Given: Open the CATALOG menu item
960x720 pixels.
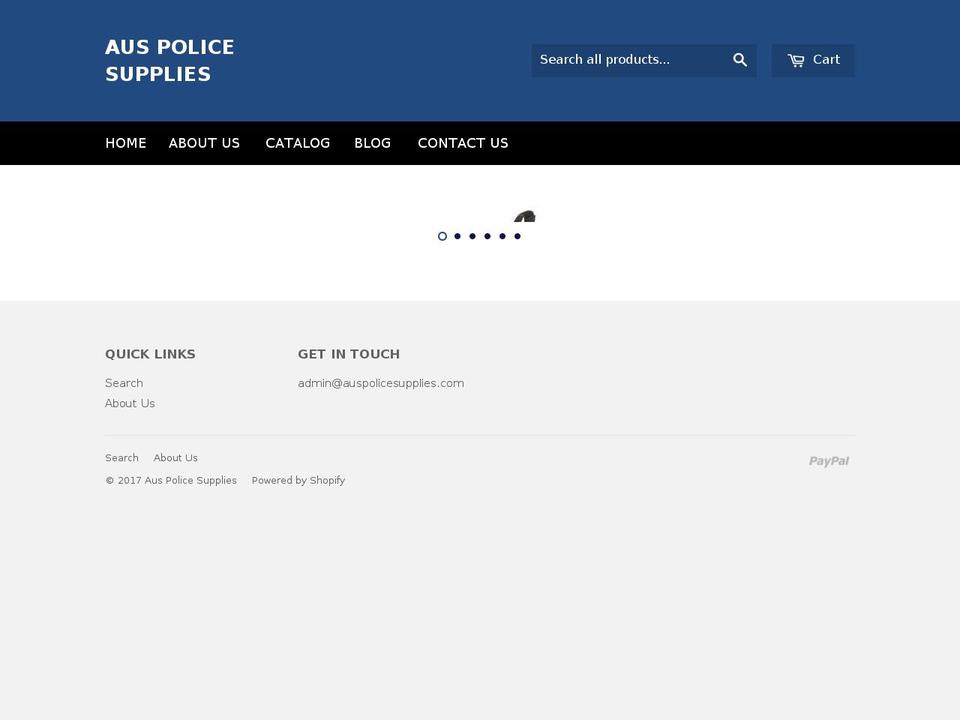Looking at the screenshot, I should [298, 143].
